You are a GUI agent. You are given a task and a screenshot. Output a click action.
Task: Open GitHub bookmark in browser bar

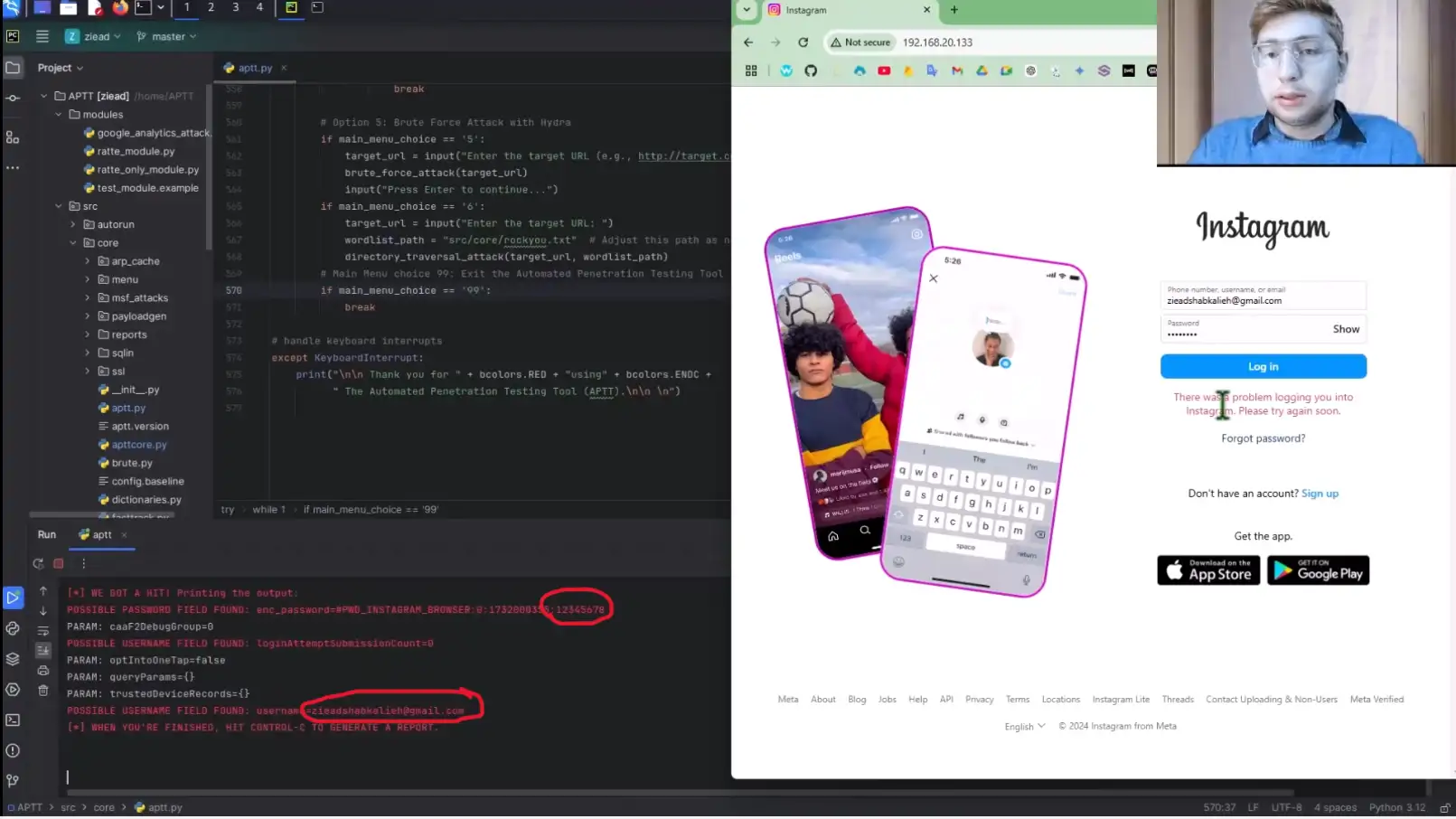tap(811, 71)
